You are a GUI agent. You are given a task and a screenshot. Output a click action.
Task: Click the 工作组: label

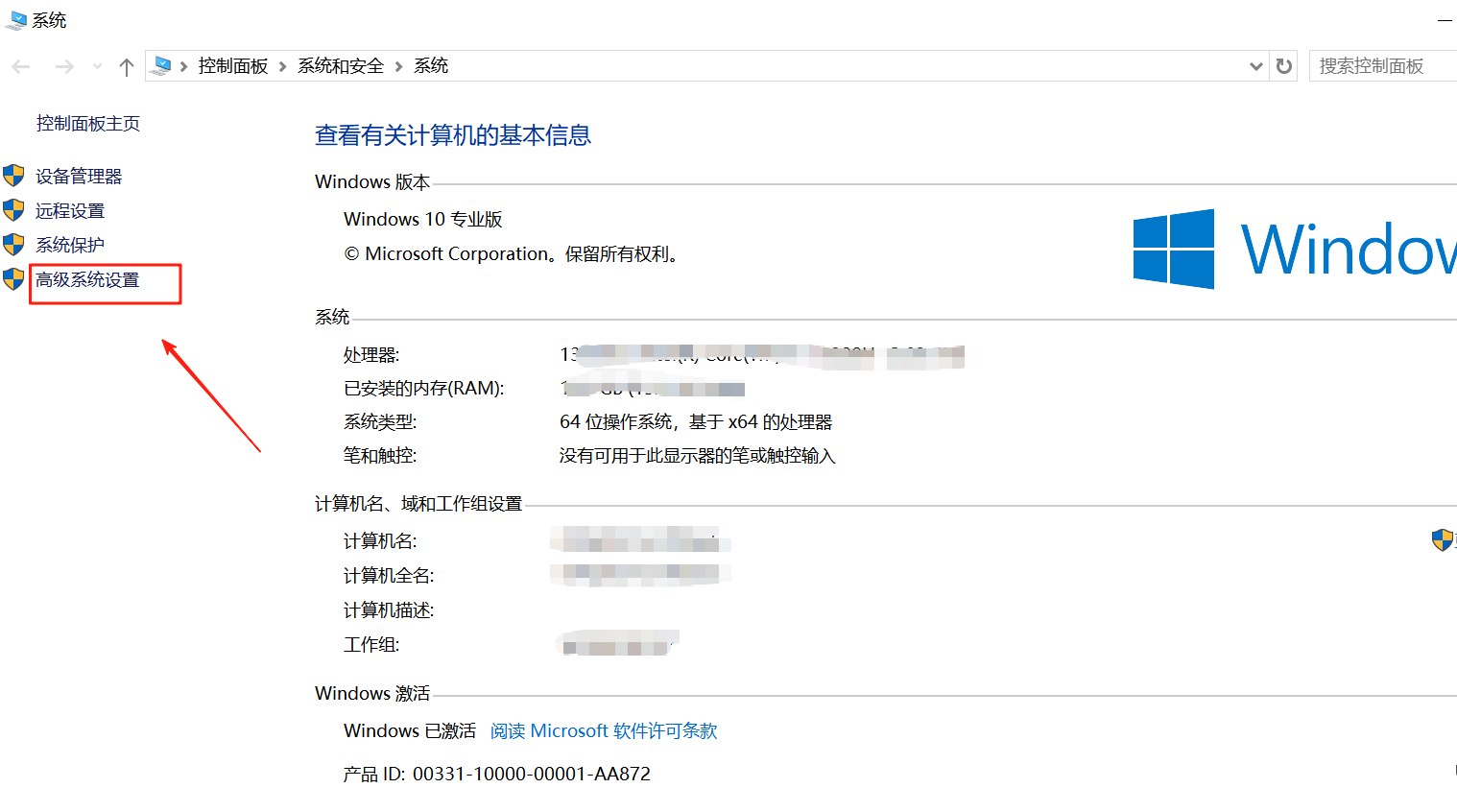371,644
